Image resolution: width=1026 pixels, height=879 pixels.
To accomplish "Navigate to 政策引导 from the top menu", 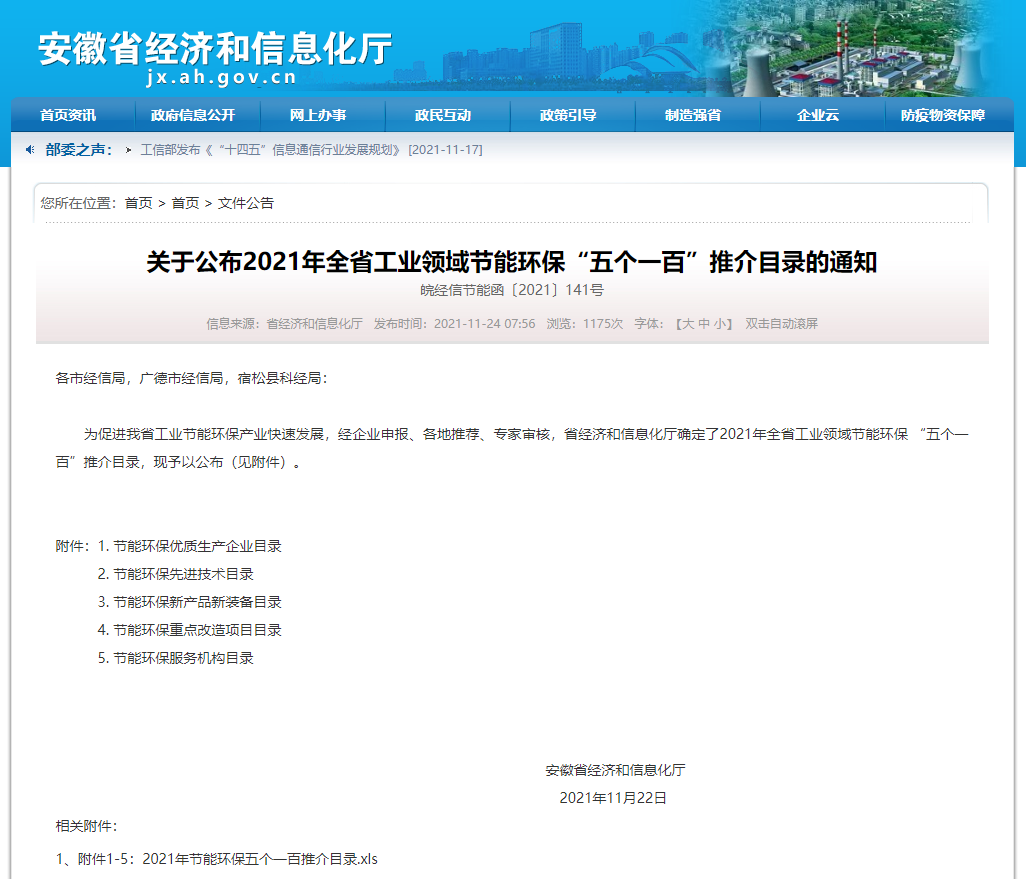I will coord(571,115).
